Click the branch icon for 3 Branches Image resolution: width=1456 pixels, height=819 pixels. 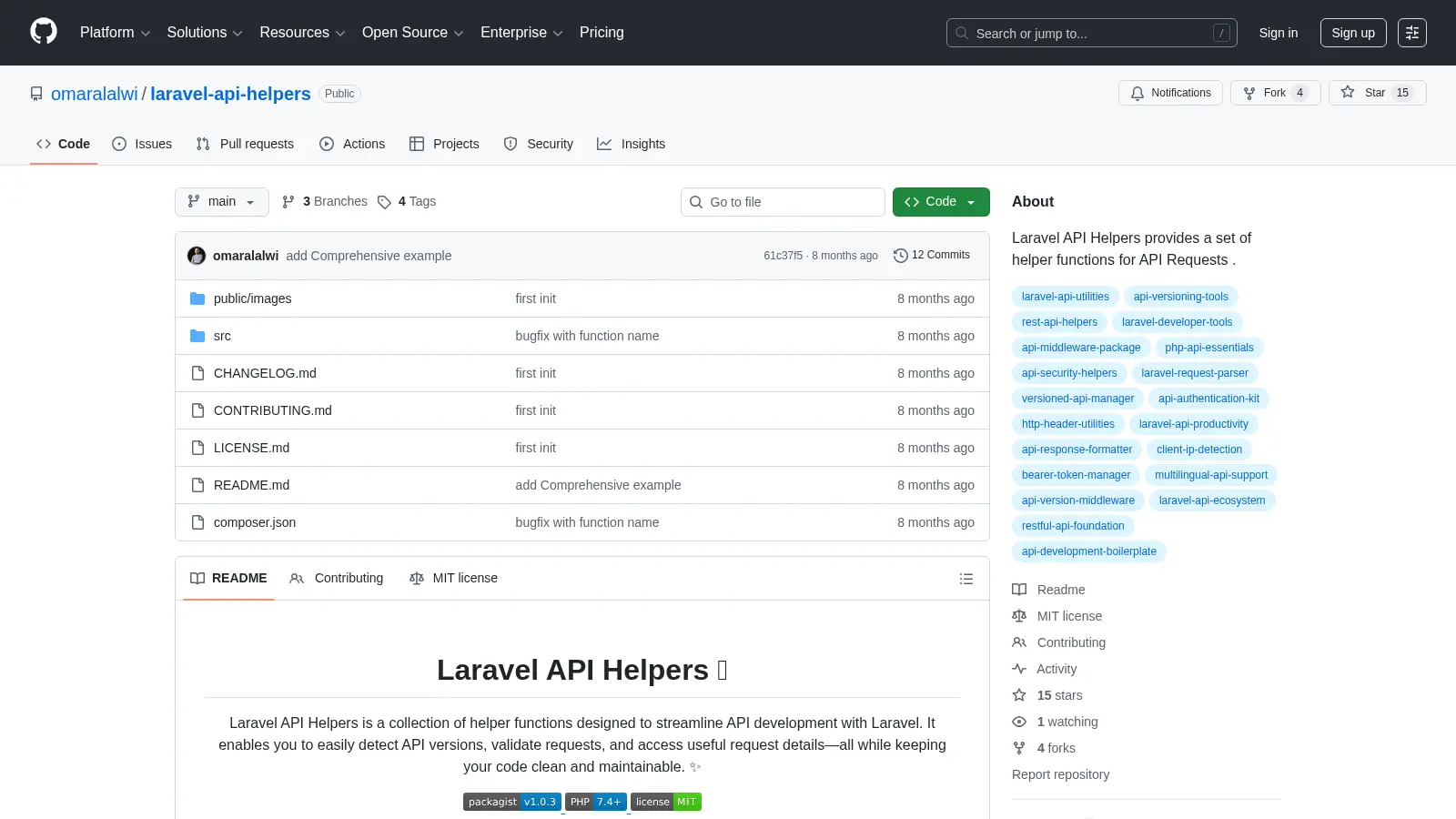coord(288,202)
